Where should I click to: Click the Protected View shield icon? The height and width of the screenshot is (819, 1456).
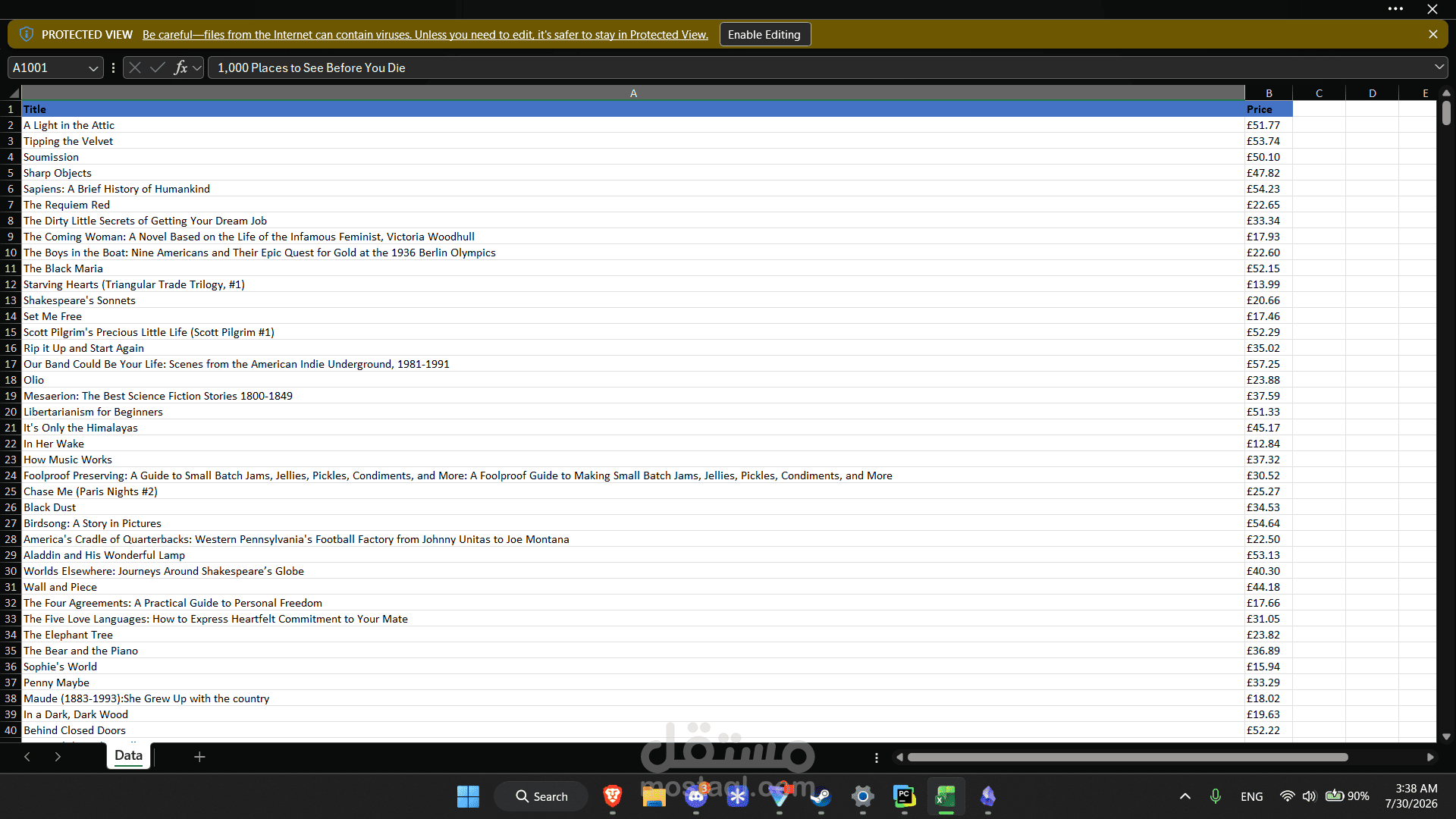(27, 35)
